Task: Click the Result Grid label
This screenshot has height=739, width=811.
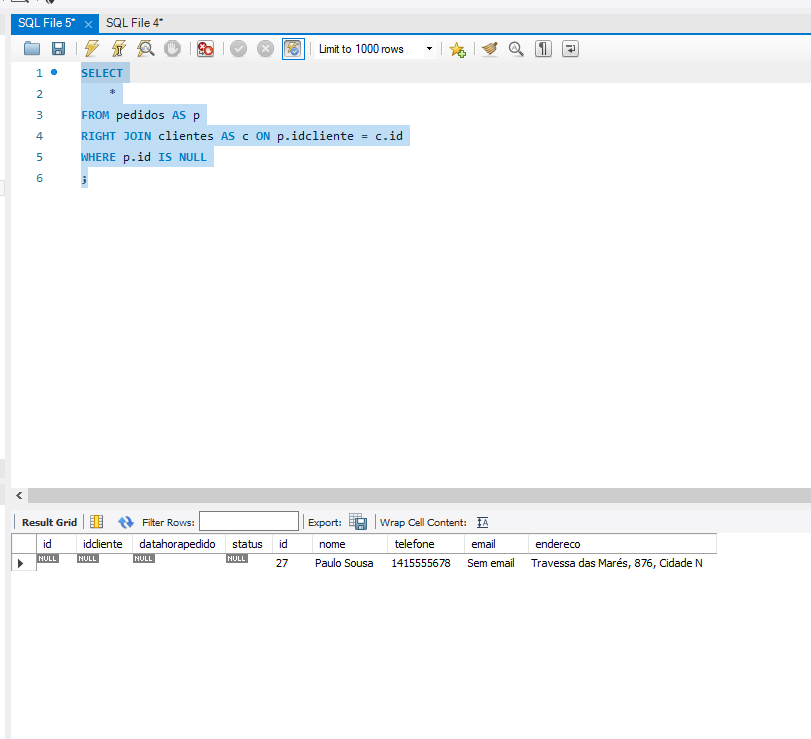Action: coord(49,522)
